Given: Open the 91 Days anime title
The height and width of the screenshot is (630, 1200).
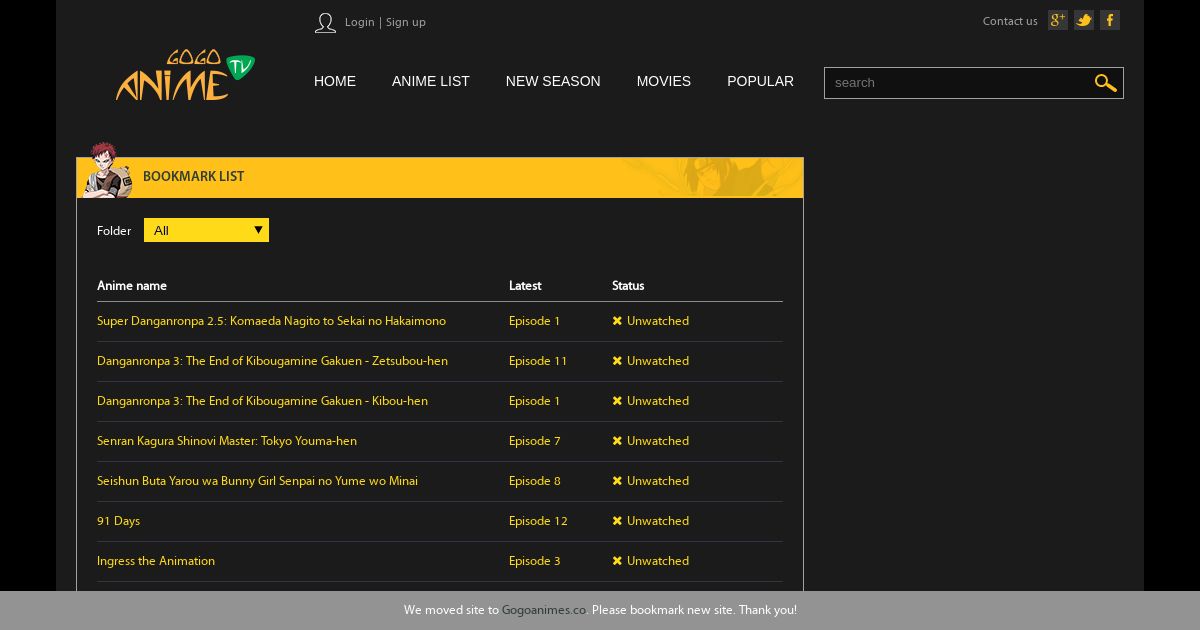Looking at the screenshot, I should (x=118, y=521).
